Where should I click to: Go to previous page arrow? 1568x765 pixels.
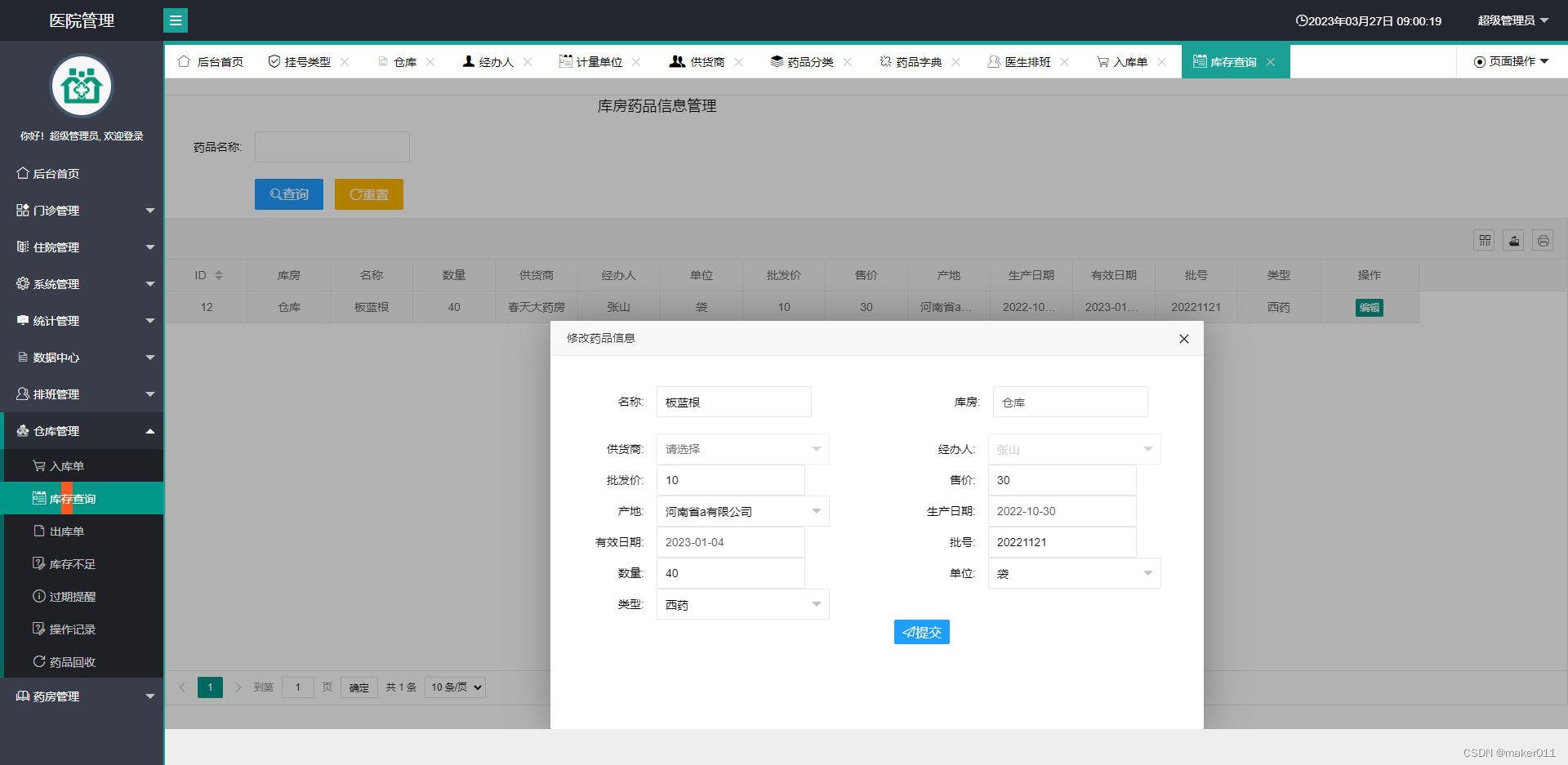(183, 687)
